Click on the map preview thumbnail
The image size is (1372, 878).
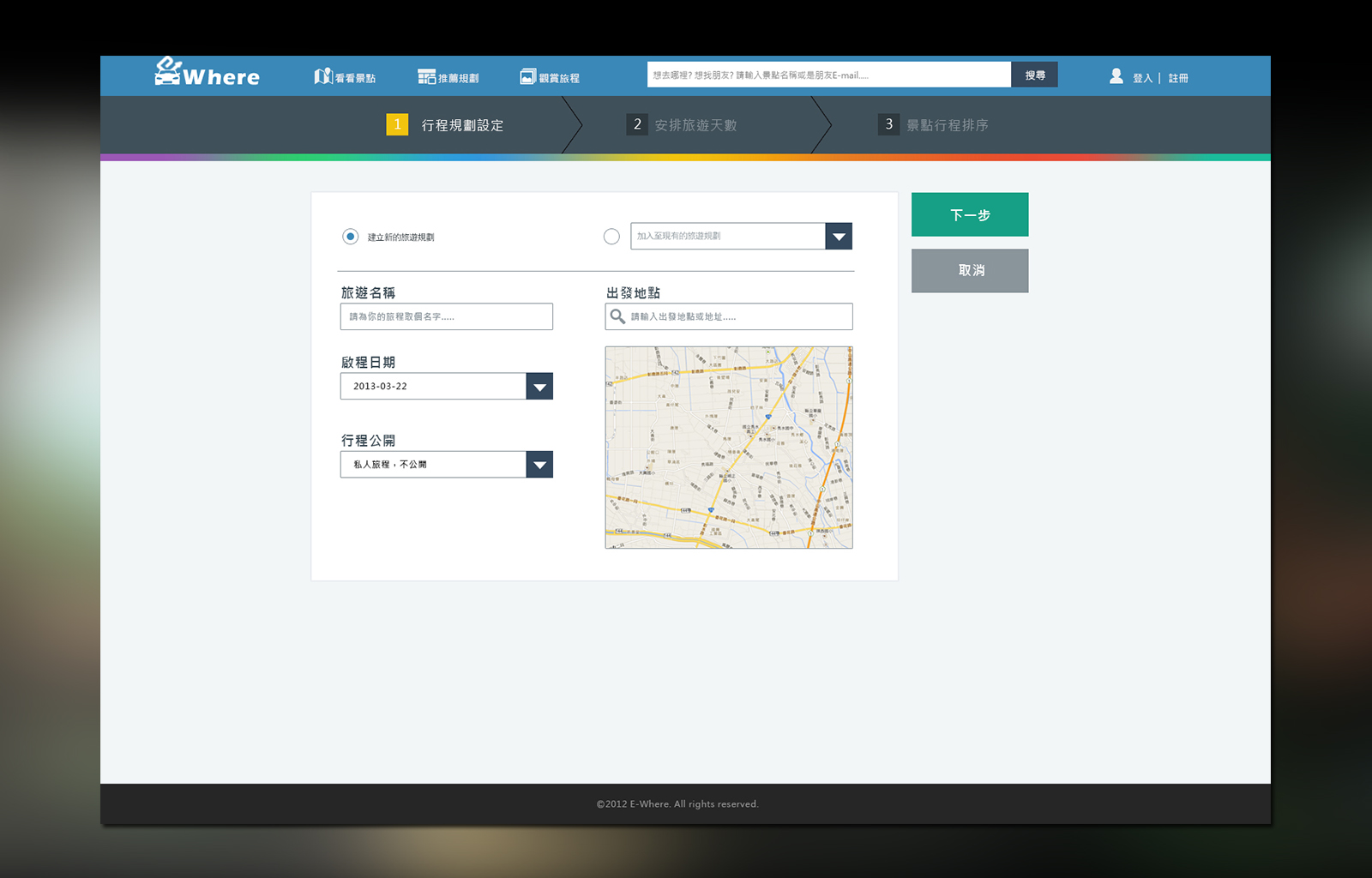point(729,448)
